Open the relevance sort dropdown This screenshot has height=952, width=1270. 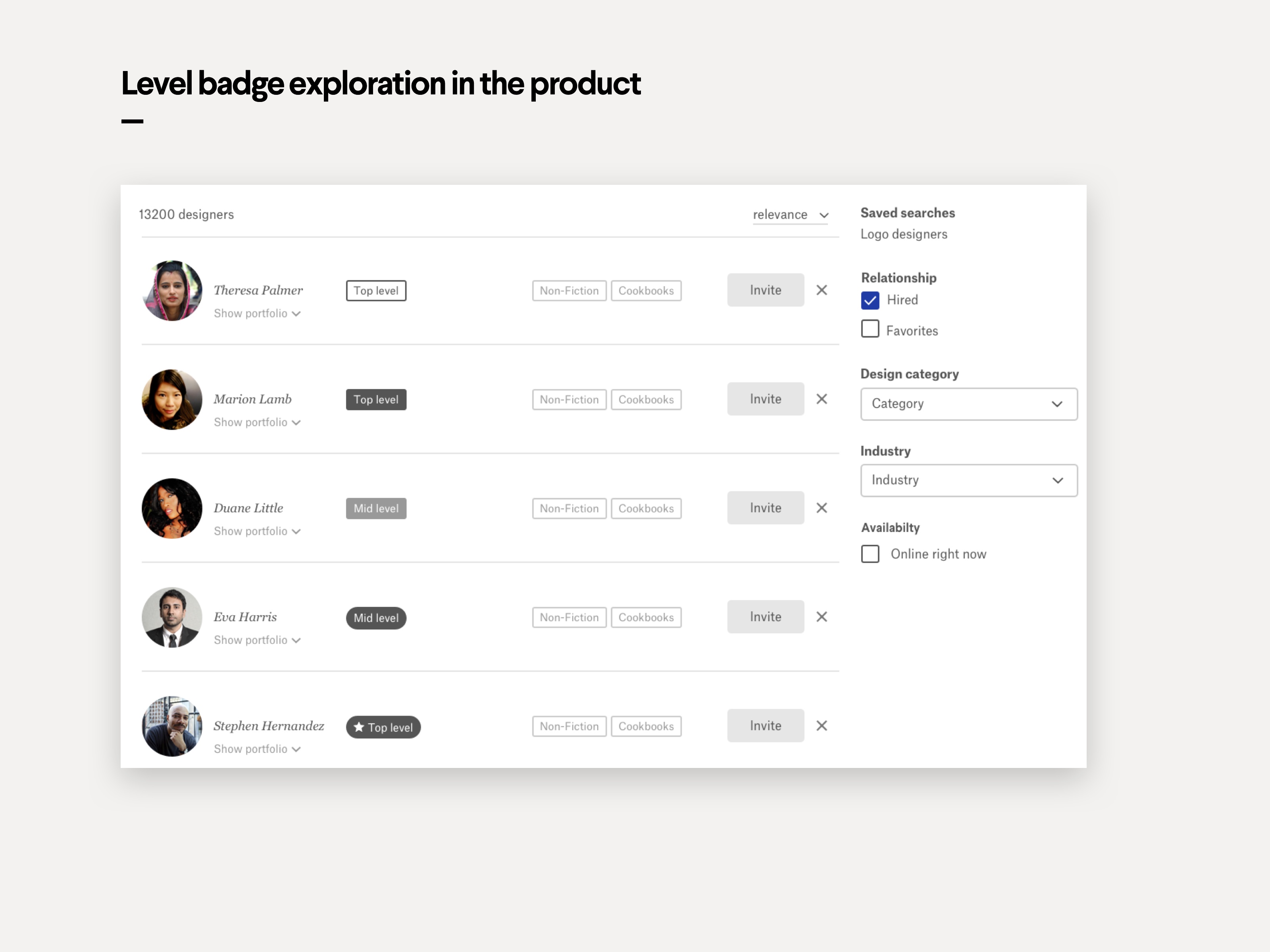(790, 215)
